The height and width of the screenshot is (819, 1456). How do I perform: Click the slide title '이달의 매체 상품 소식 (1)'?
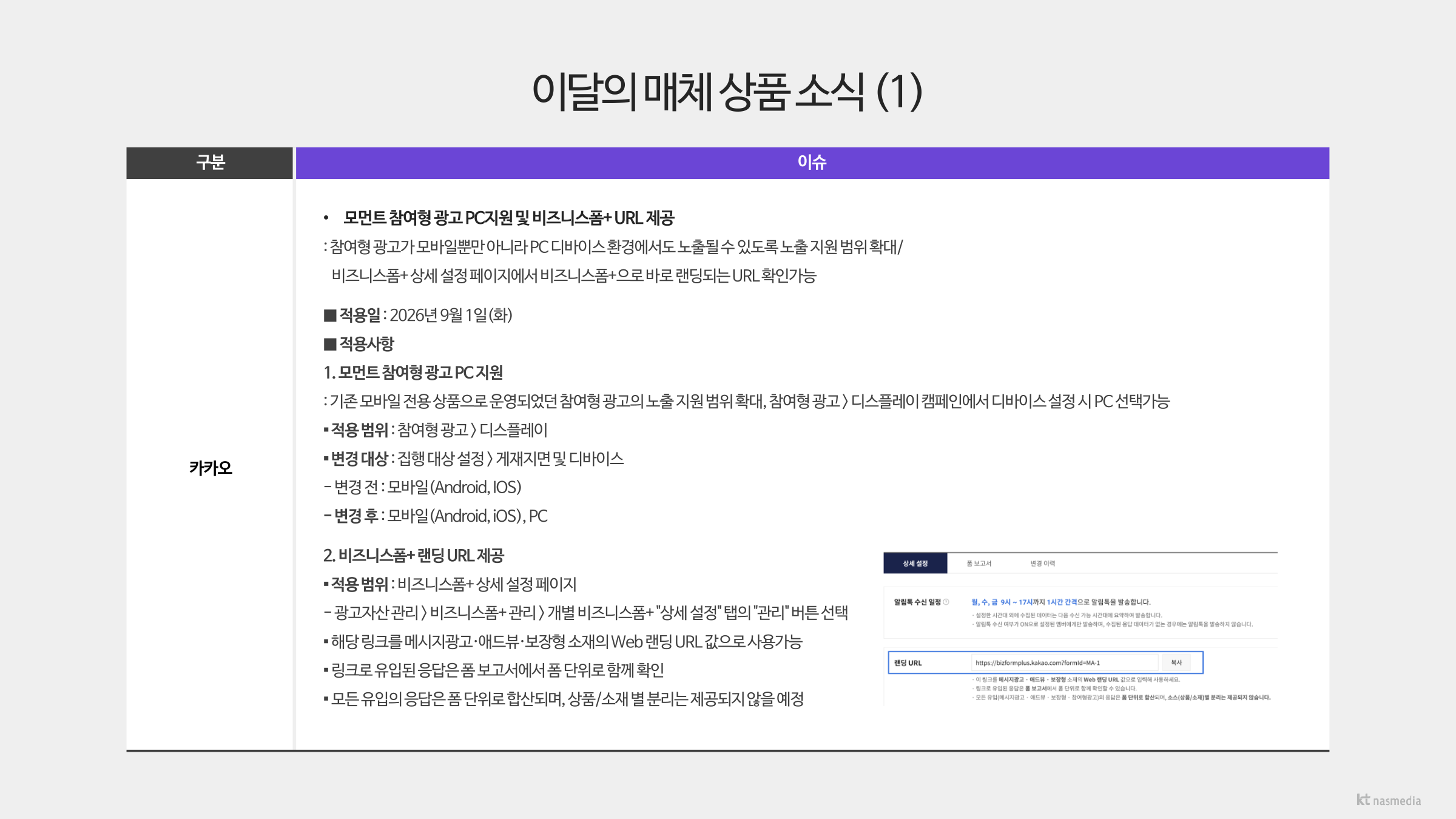(x=727, y=92)
